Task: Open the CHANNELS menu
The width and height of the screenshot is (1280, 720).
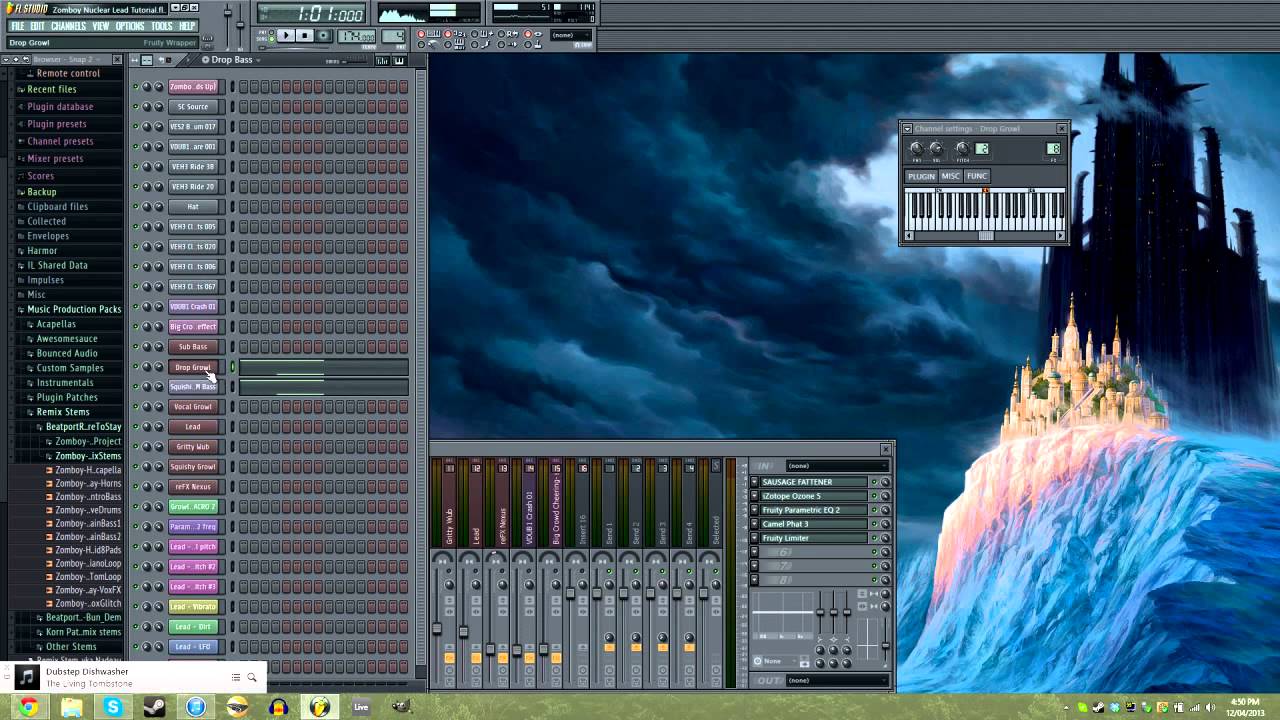Action: (68, 26)
